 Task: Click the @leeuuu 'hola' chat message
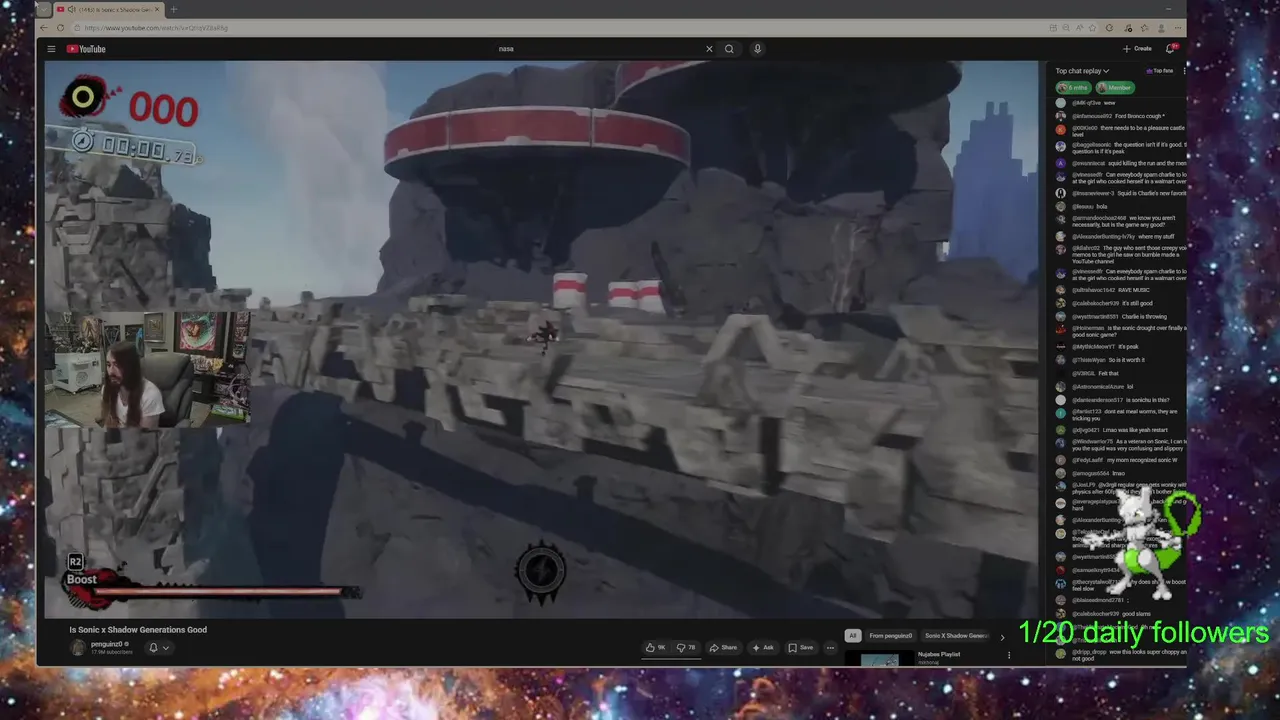(1120, 206)
